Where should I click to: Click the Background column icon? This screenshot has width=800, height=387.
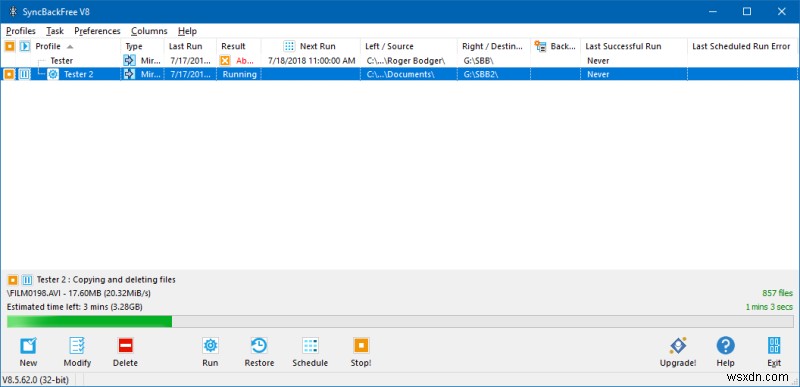click(x=540, y=46)
